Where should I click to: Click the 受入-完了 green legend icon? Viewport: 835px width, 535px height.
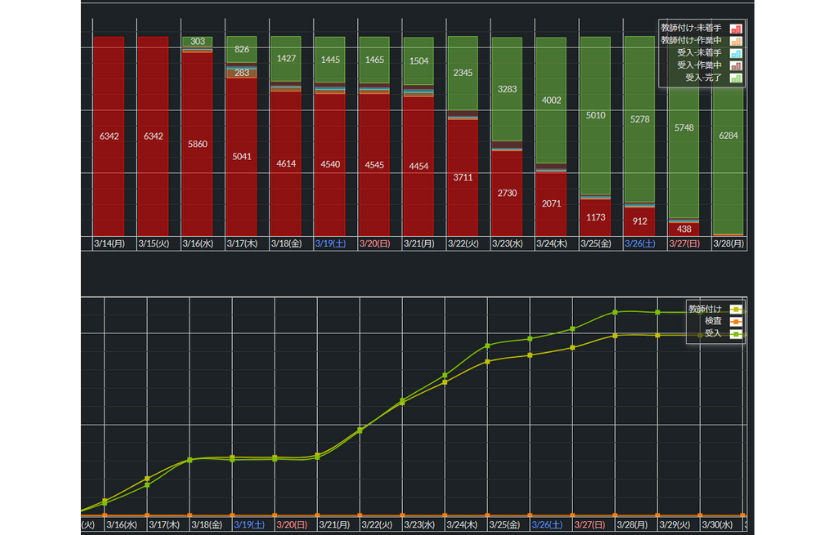tap(736, 77)
